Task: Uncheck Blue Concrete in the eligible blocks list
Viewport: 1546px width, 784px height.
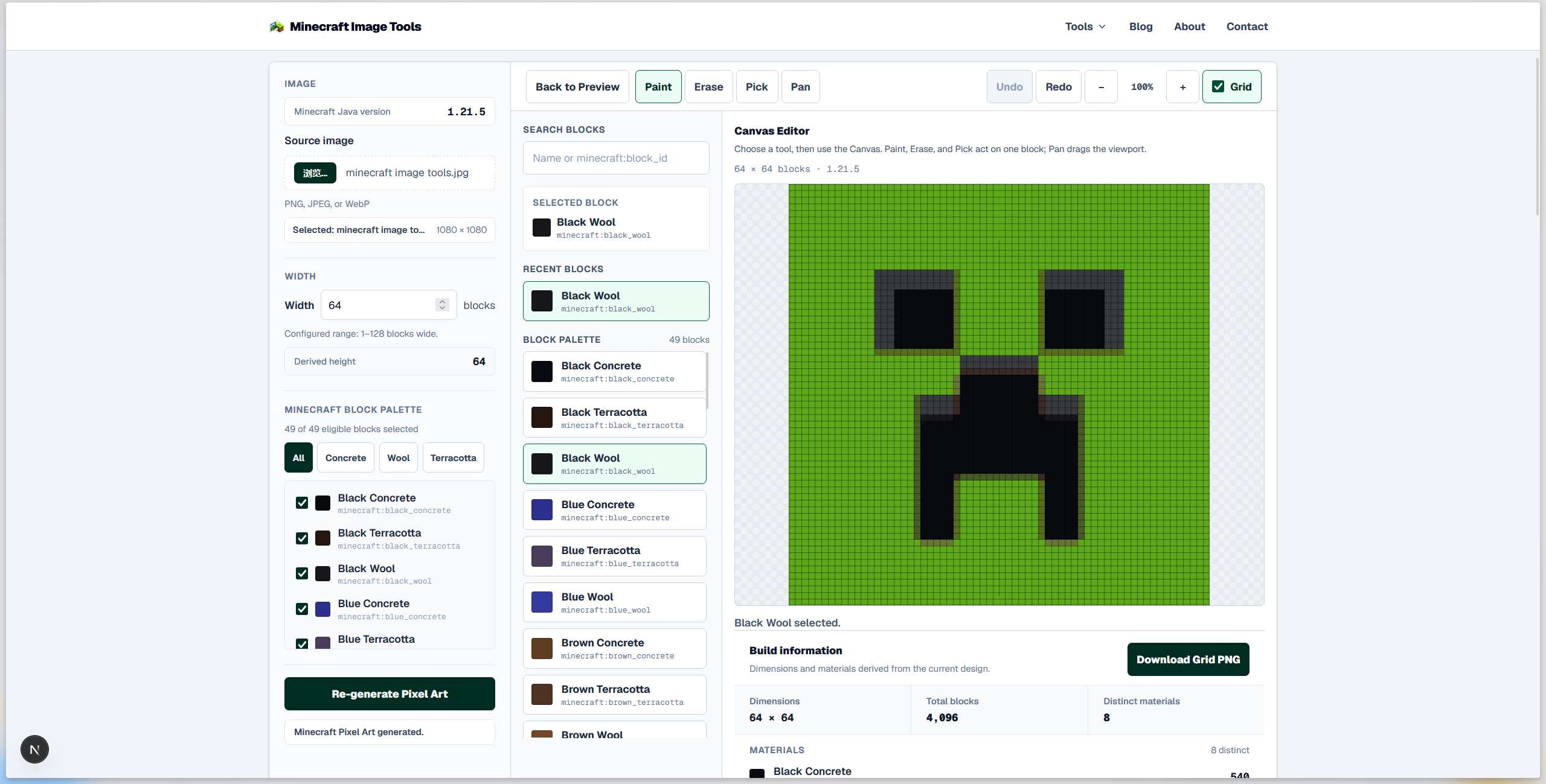Action: (302, 609)
